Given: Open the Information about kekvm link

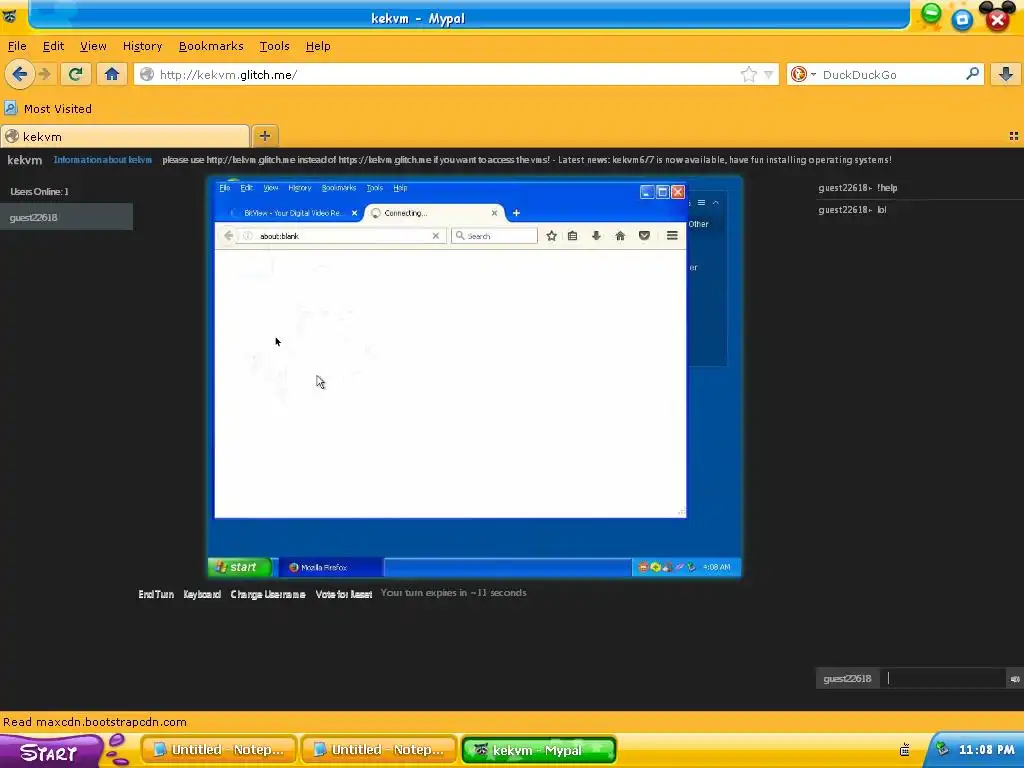Looking at the screenshot, I should tap(103, 160).
